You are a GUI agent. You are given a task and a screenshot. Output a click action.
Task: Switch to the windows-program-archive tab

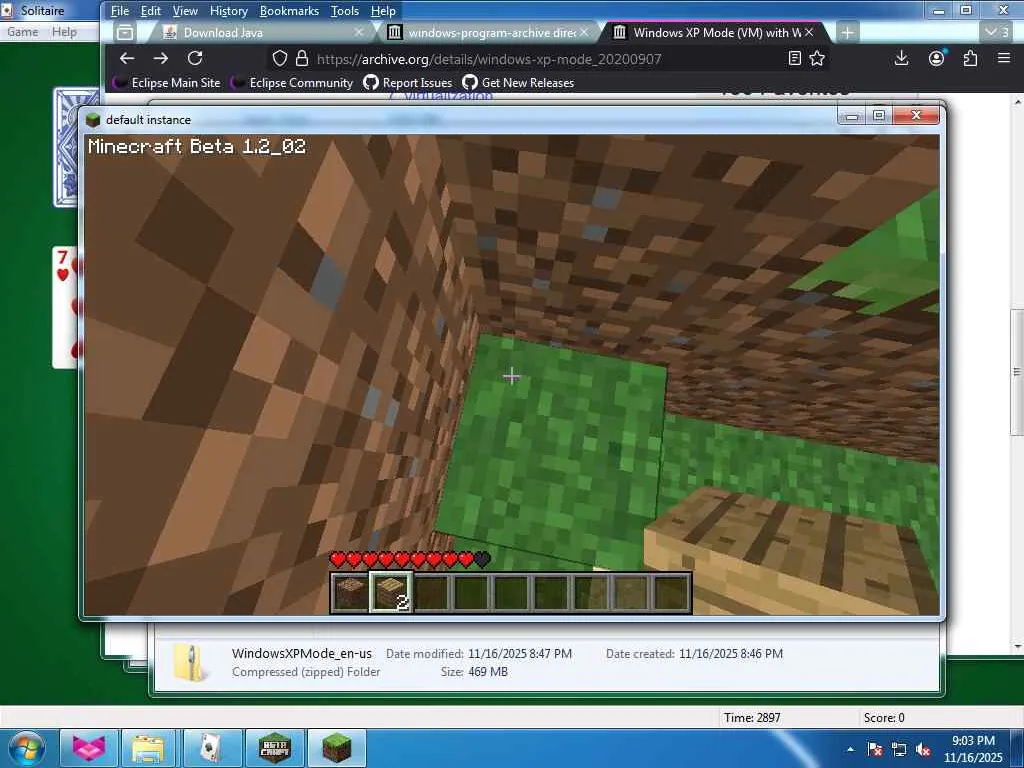pyautogui.click(x=488, y=33)
